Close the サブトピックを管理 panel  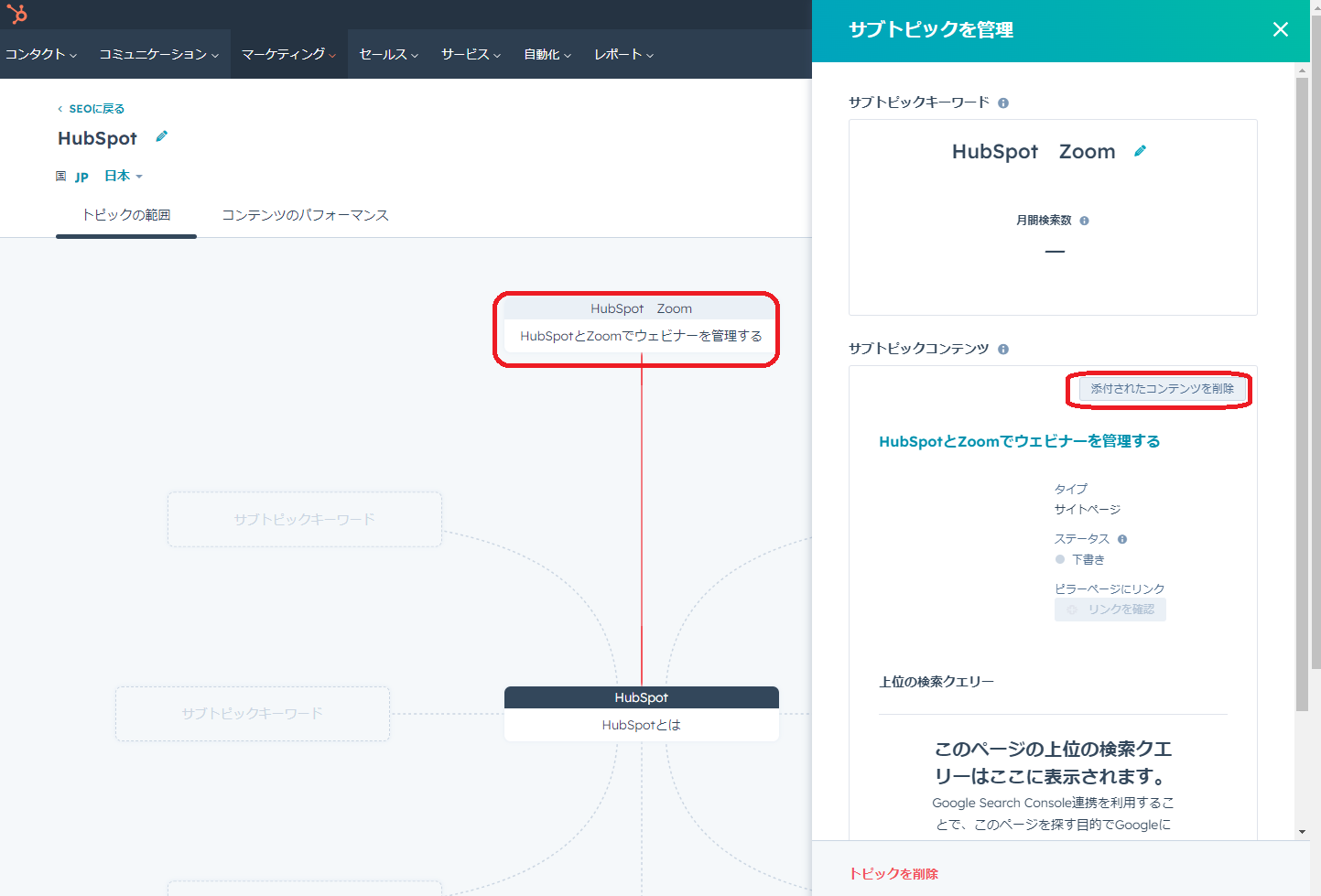tap(1281, 29)
